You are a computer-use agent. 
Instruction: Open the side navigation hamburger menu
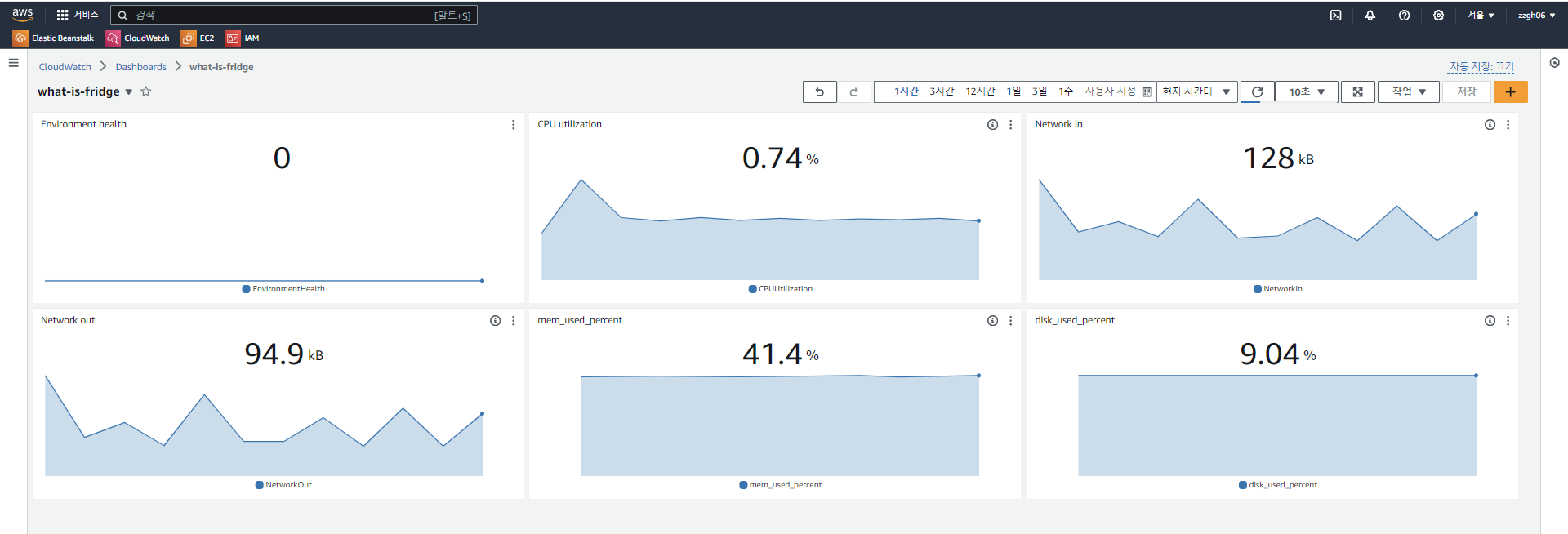point(13,63)
